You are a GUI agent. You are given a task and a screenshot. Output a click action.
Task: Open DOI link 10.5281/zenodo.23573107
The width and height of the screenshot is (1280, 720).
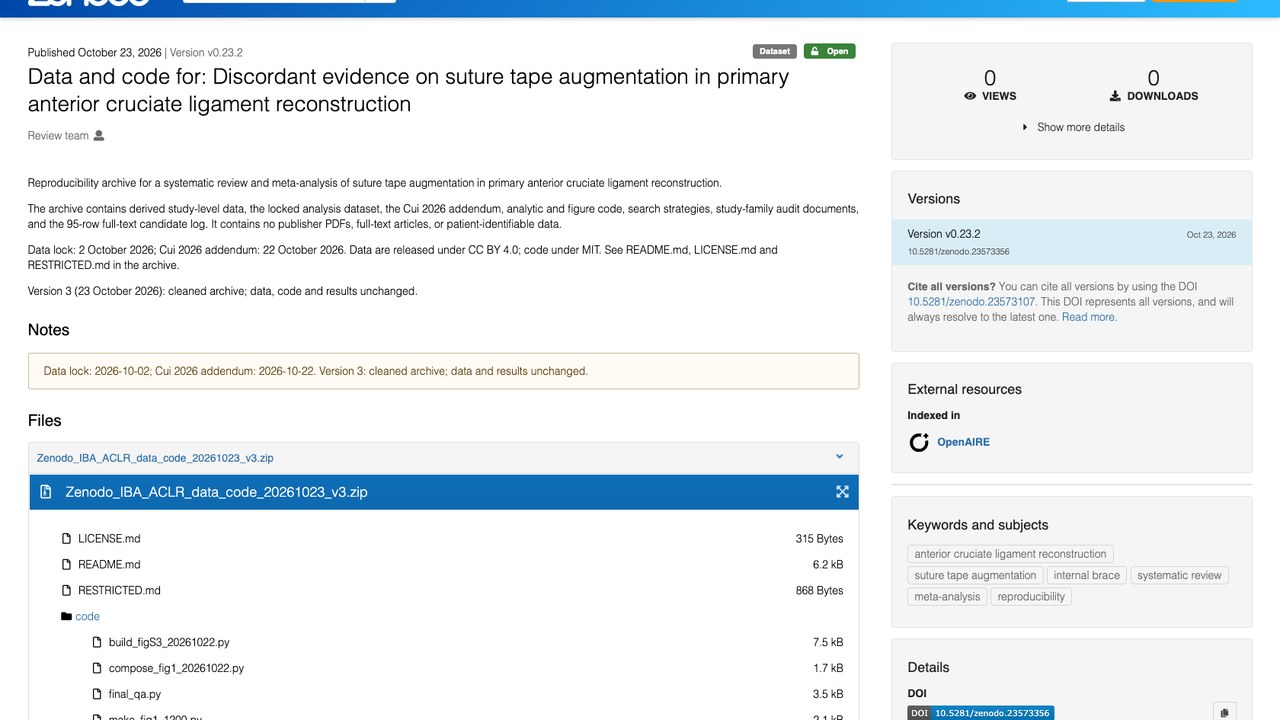click(x=971, y=302)
